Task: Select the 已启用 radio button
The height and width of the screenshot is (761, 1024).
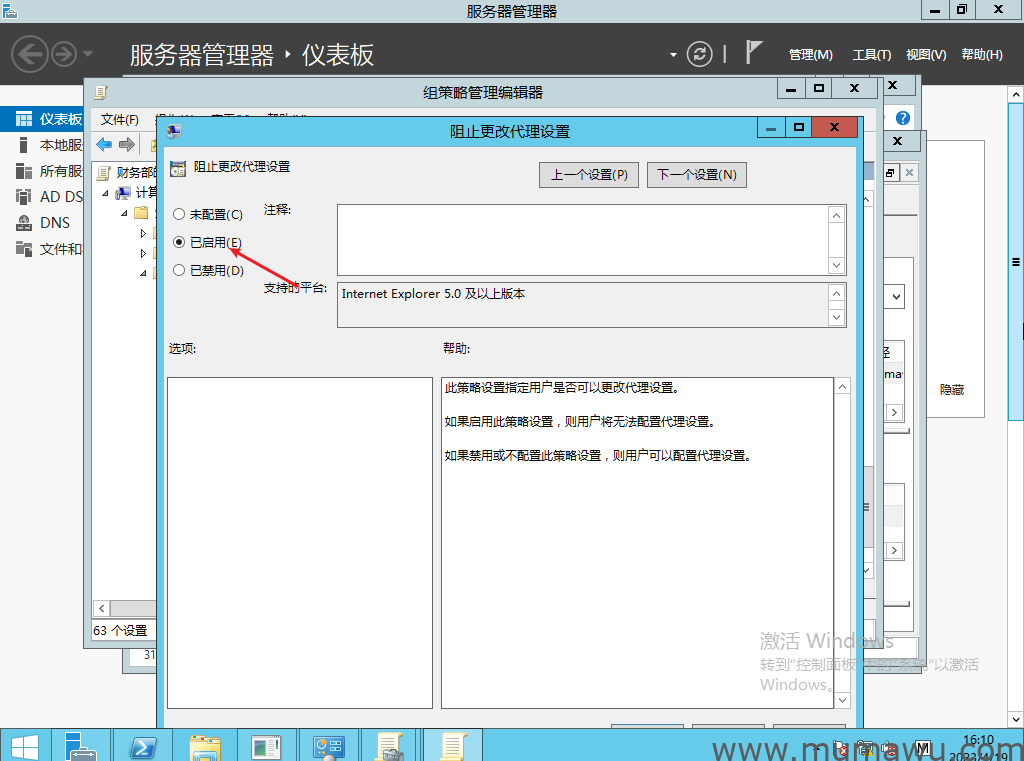Action: coord(179,242)
